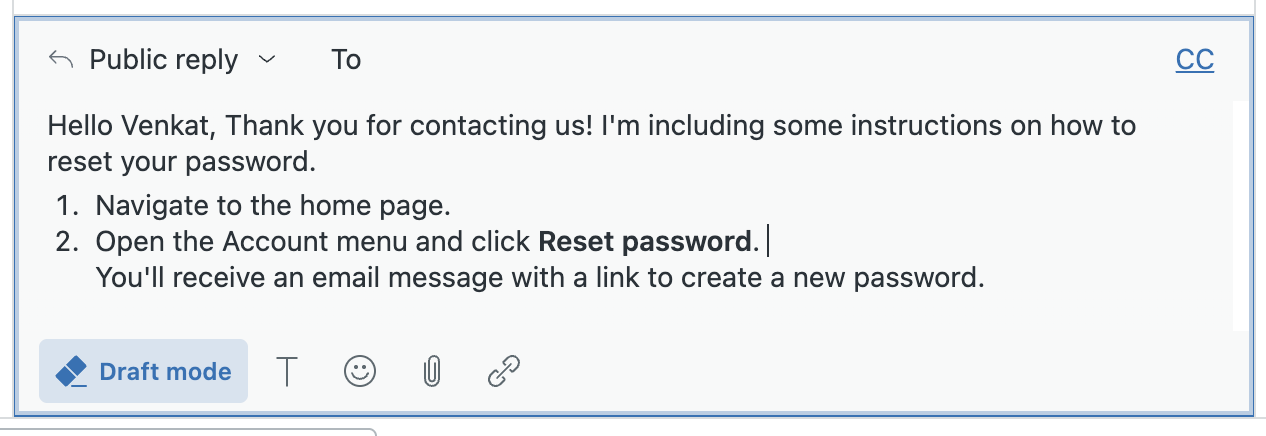Show text formatting options with T icon
This screenshot has width=1266, height=436.
coord(287,372)
